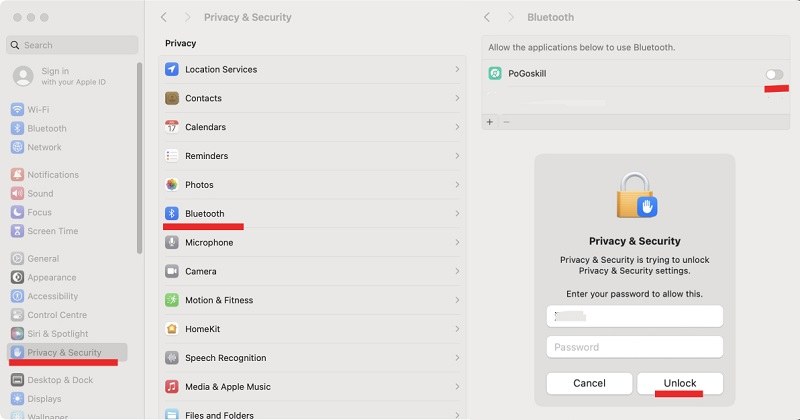This screenshot has width=800, height=420.
Task: Open Control Centre settings in sidebar
Action: click(58, 315)
